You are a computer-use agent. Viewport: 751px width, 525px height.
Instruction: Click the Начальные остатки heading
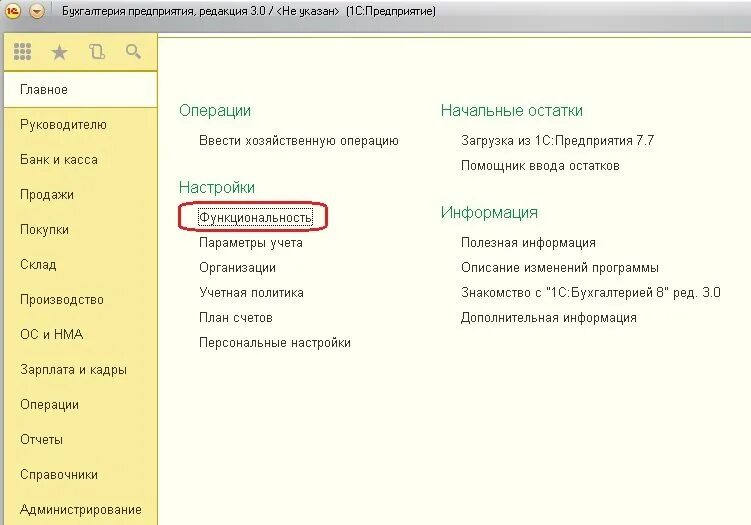coord(512,111)
